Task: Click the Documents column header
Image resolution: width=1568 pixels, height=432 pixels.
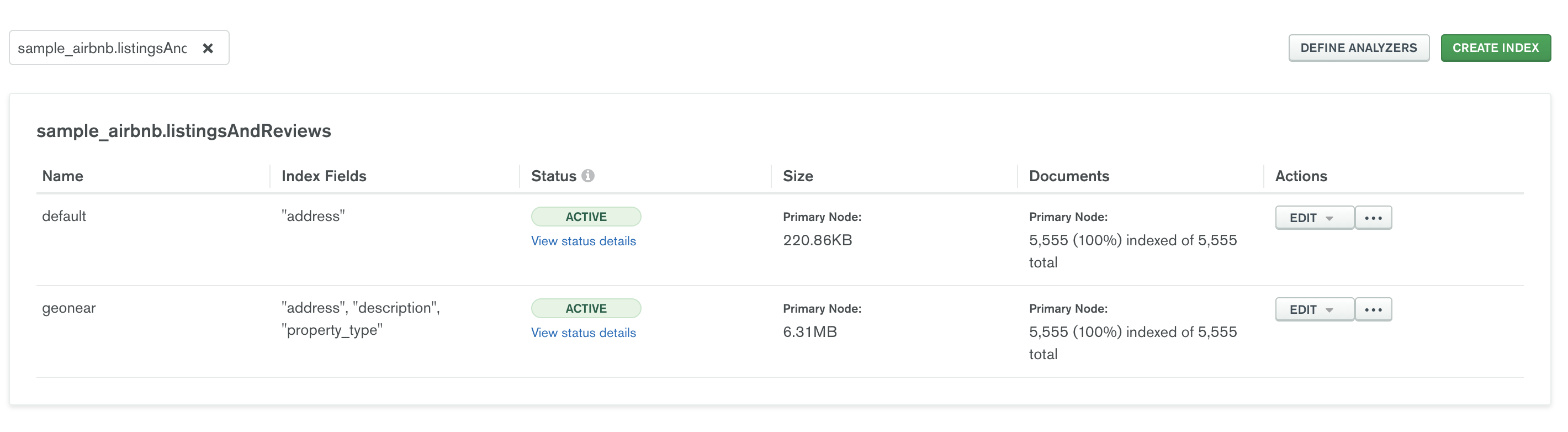Action: [1069, 176]
